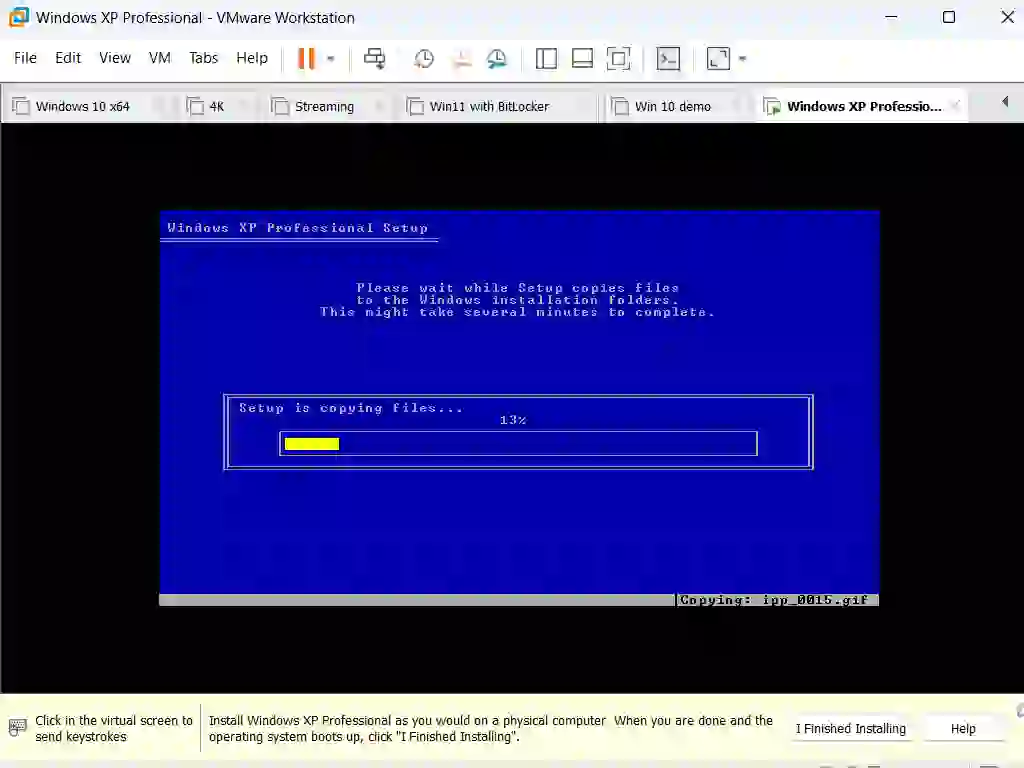
Task: Open the VM menu
Action: click(159, 58)
